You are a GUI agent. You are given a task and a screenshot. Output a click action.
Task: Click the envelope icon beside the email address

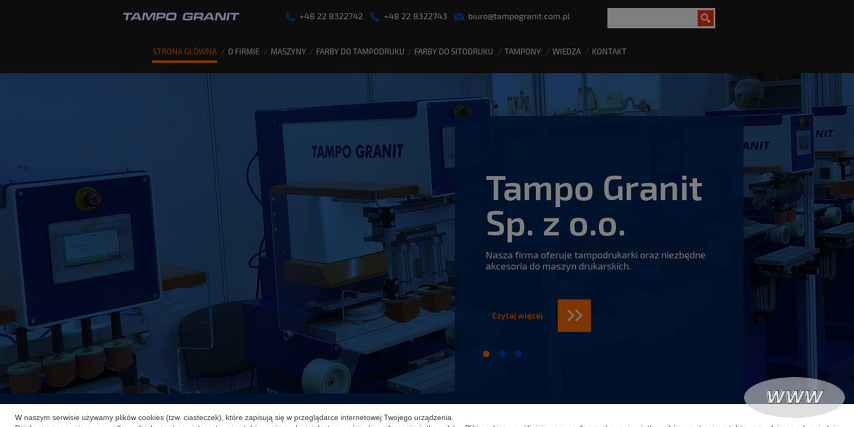459,17
